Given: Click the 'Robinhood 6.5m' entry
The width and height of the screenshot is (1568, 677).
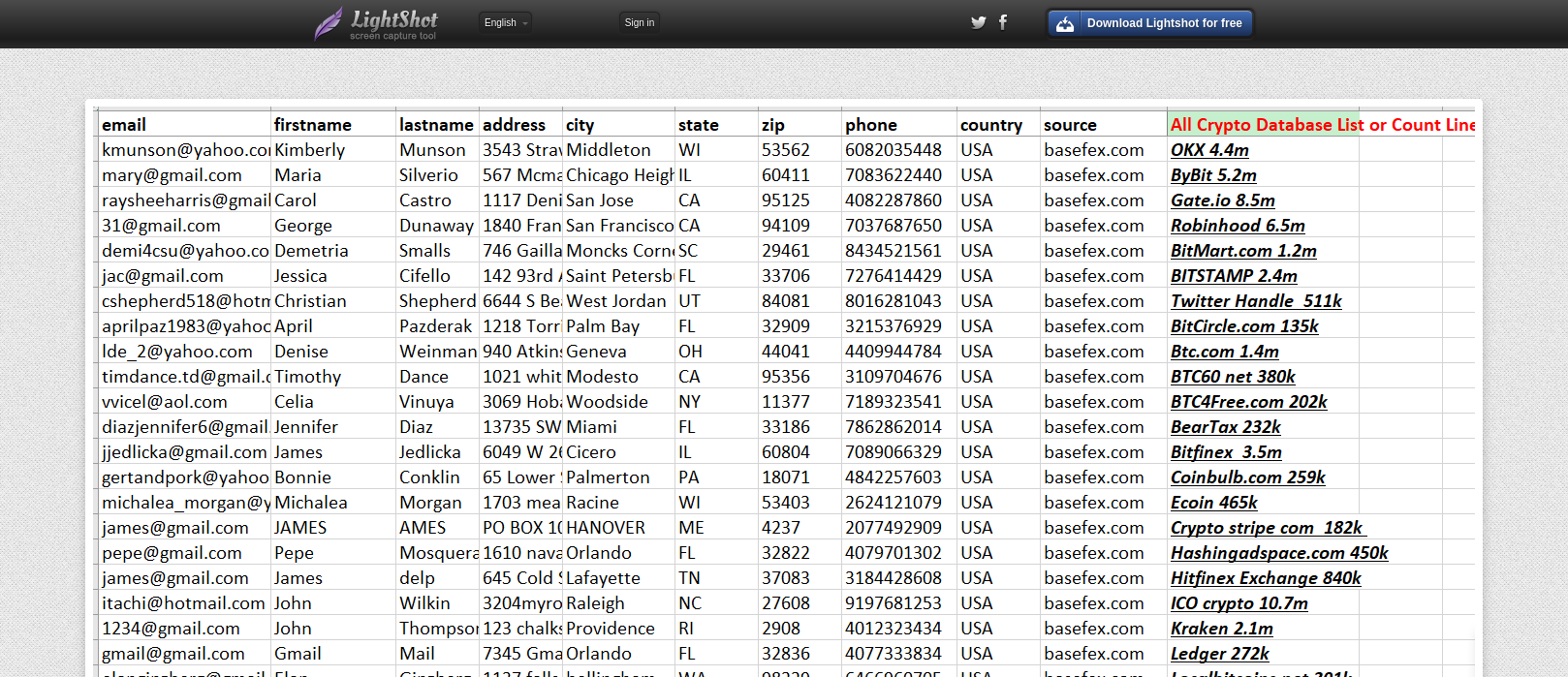Looking at the screenshot, I should coord(1238,226).
